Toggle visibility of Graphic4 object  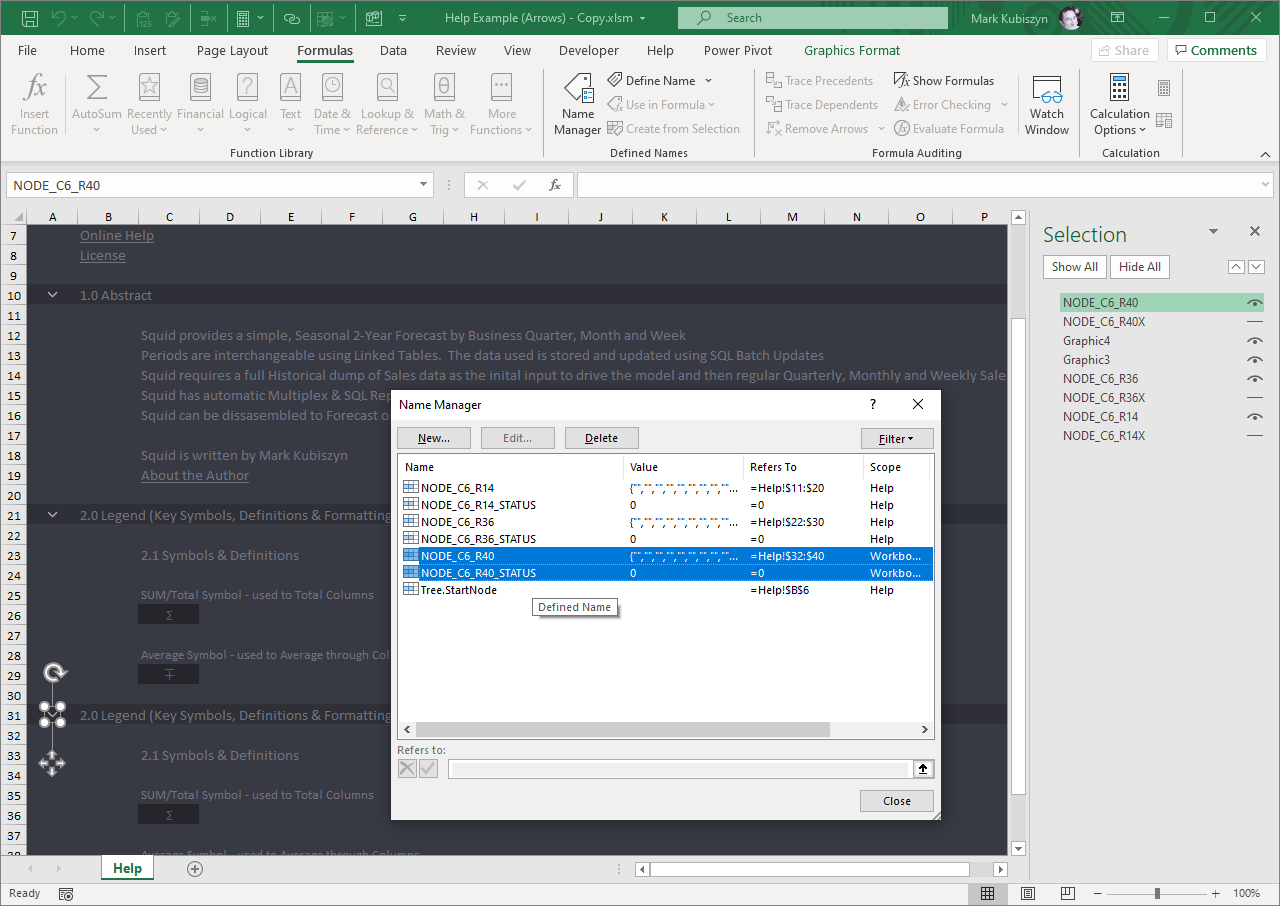[1254, 341]
